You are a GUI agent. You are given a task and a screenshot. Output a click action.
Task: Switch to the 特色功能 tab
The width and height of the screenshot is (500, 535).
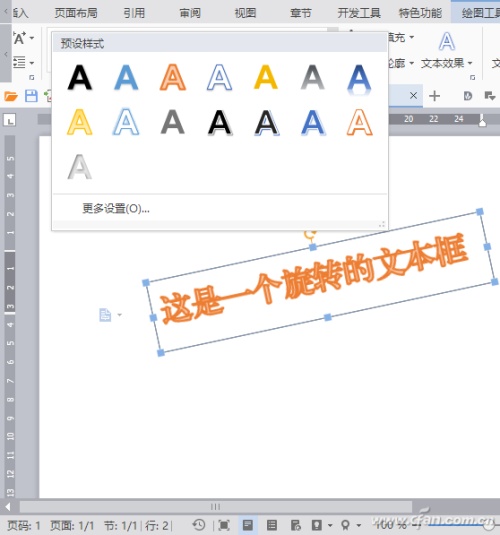coord(420,13)
